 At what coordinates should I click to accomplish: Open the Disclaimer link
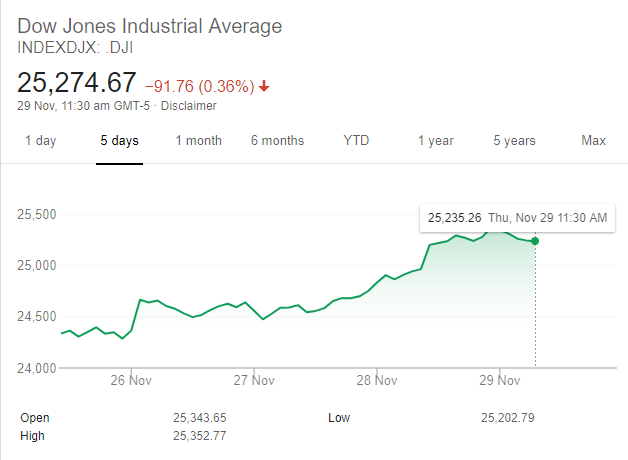189,106
